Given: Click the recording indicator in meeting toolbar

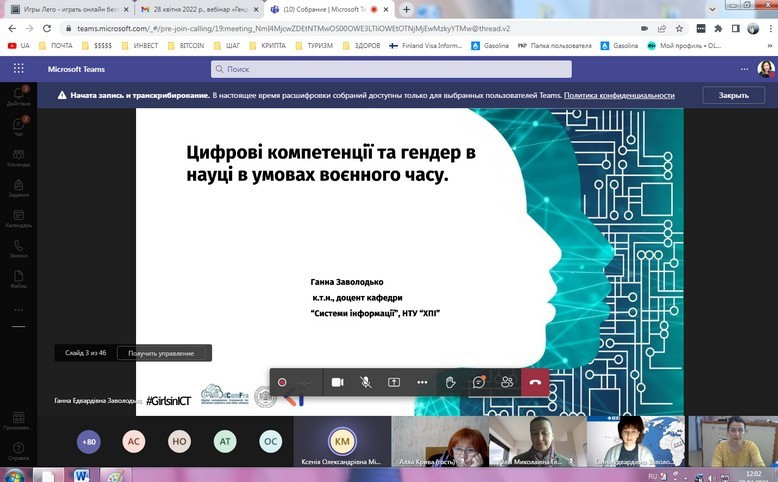Looking at the screenshot, I should click(x=282, y=382).
